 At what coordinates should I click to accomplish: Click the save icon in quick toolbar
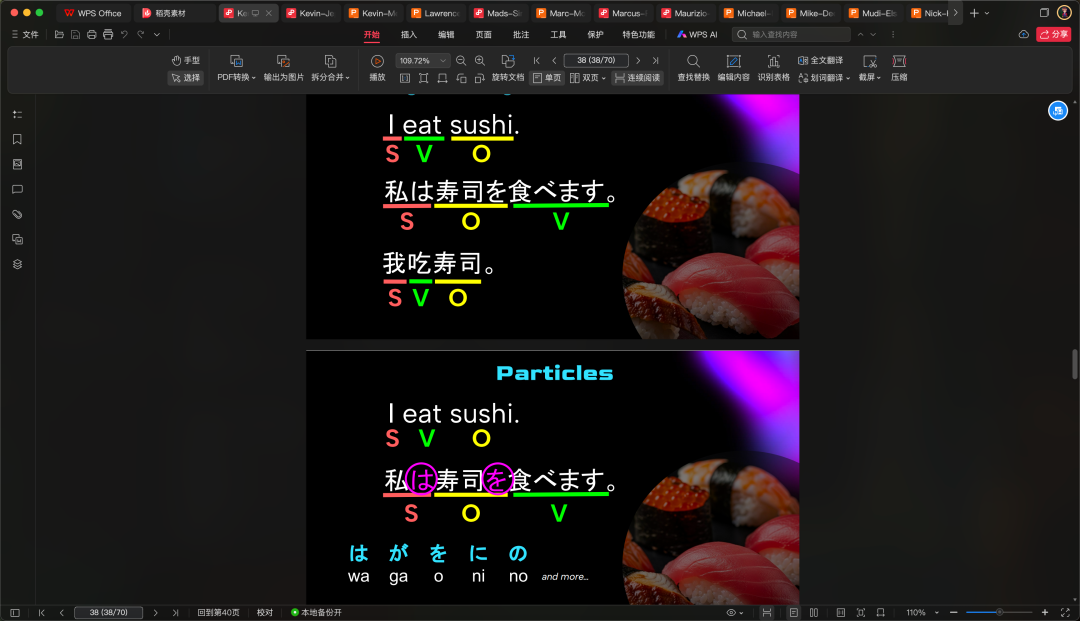click(x=75, y=34)
